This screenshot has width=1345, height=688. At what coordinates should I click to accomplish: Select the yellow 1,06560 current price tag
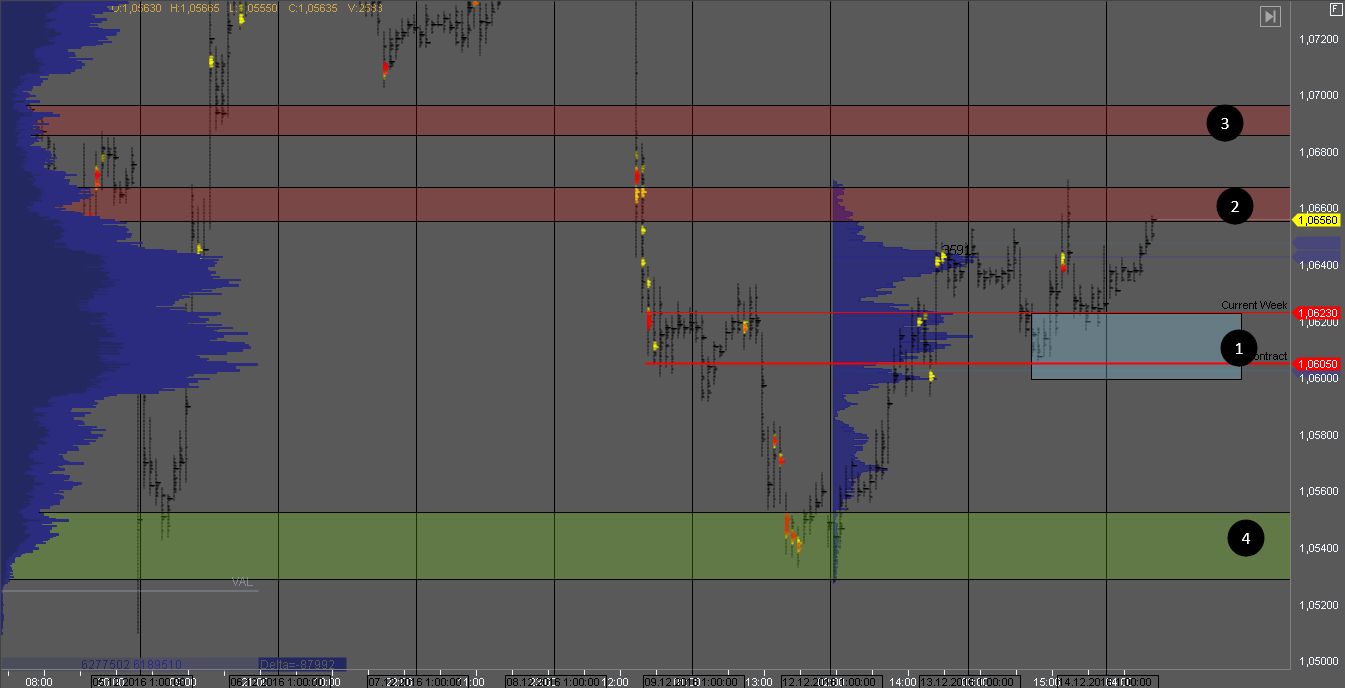(x=1317, y=220)
